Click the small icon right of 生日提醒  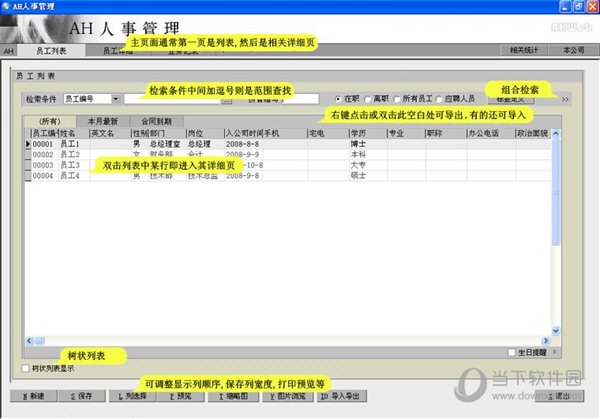(x=555, y=352)
